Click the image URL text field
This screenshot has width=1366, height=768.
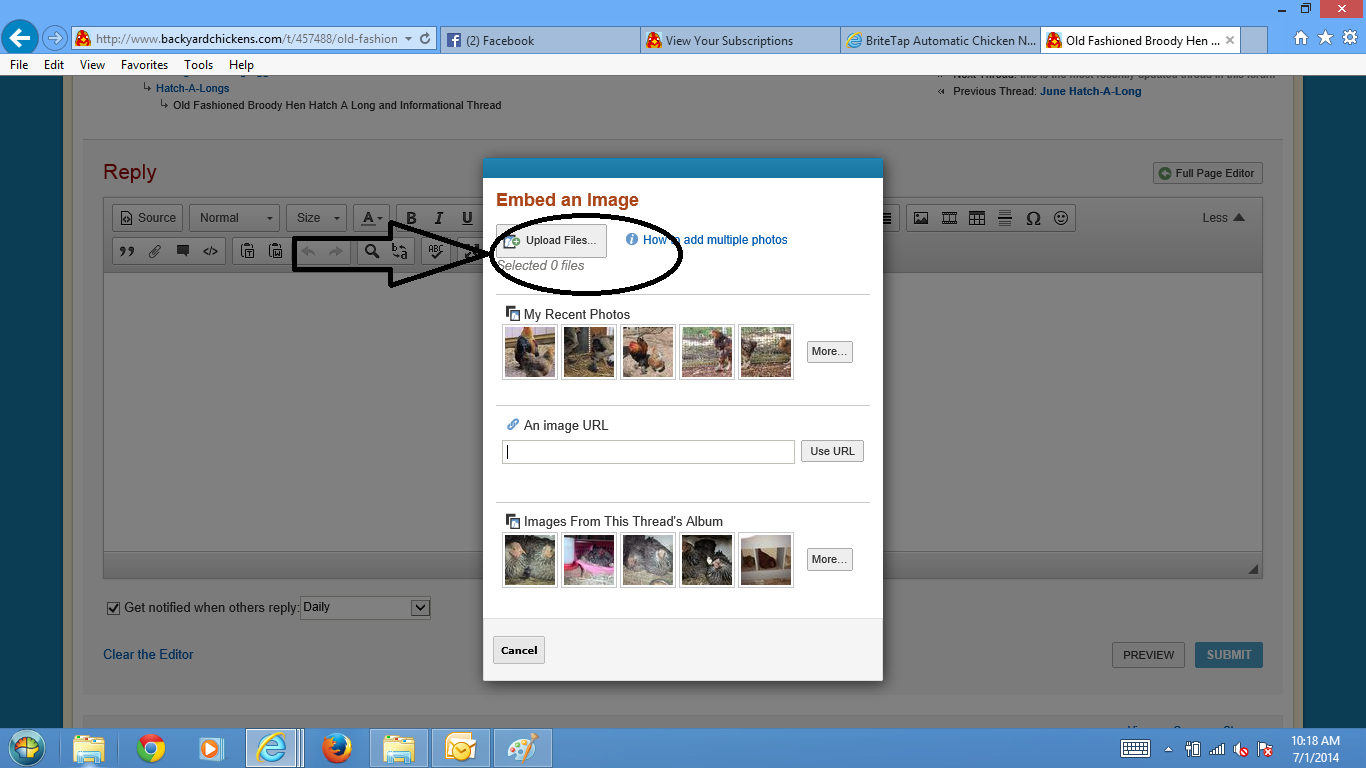tap(648, 452)
